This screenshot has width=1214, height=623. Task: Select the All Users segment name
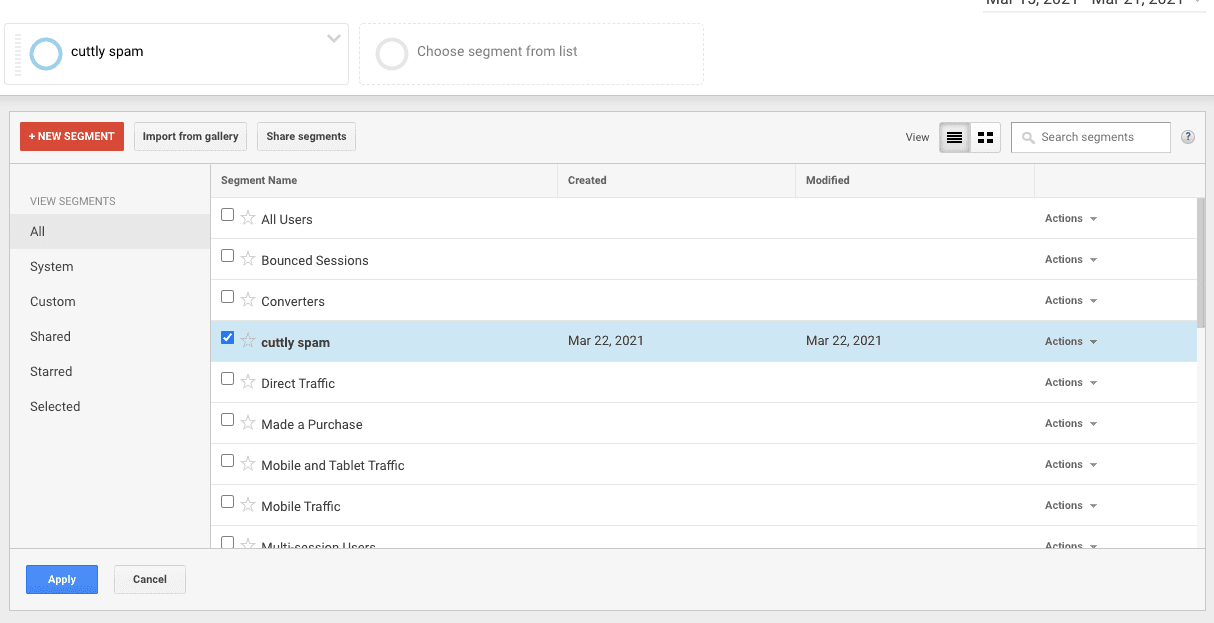click(x=287, y=219)
